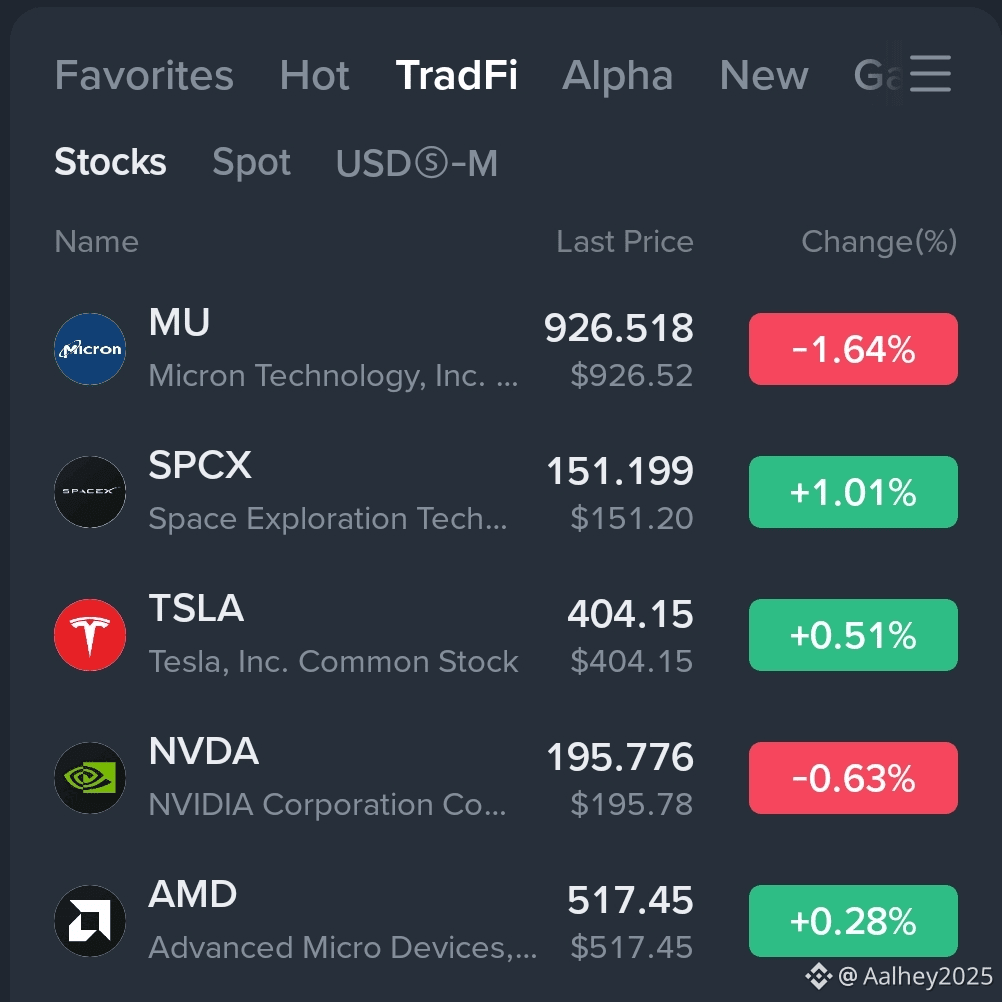The width and height of the screenshot is (1002, 1002).
Task: Toggle MU -1.64% change badge
Action: [853, 349]
